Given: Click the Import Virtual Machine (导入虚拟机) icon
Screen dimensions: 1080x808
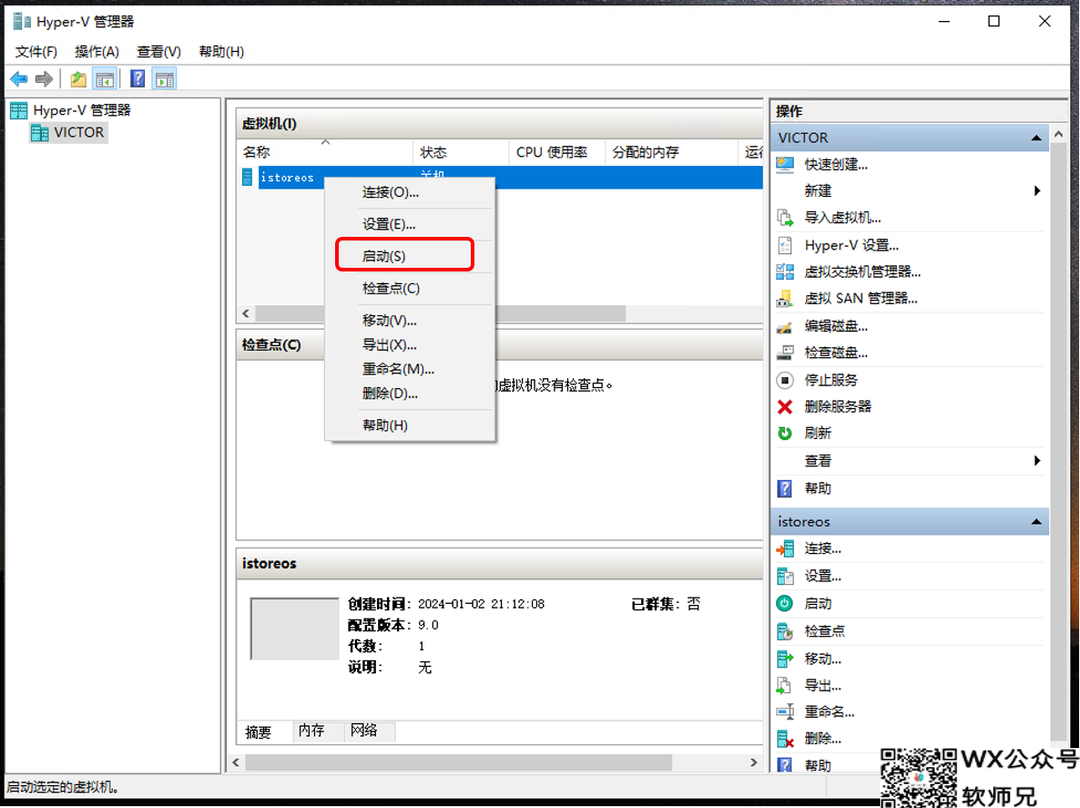Looking at the screenshot, I should pyautogui.click(x=785, y=218).
